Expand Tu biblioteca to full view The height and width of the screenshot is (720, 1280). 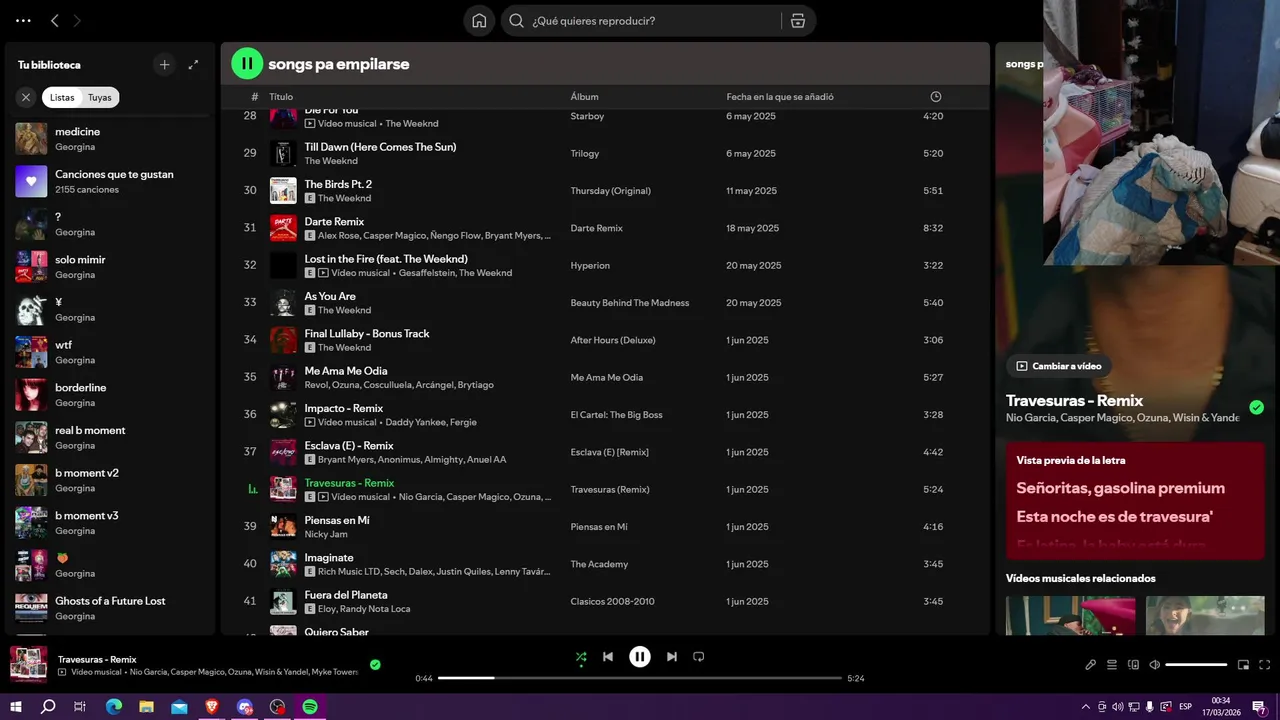coord(193,65)
